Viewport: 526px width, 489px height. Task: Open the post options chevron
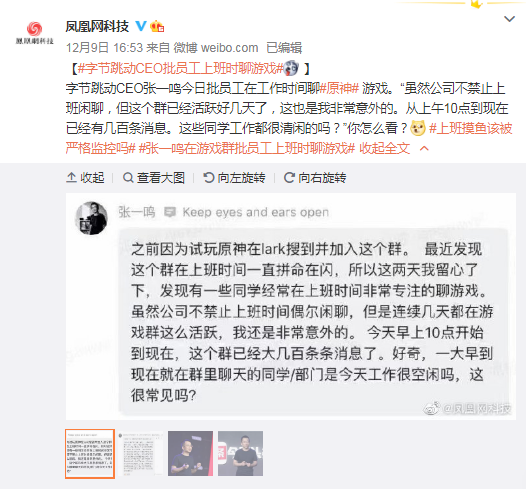509,19
